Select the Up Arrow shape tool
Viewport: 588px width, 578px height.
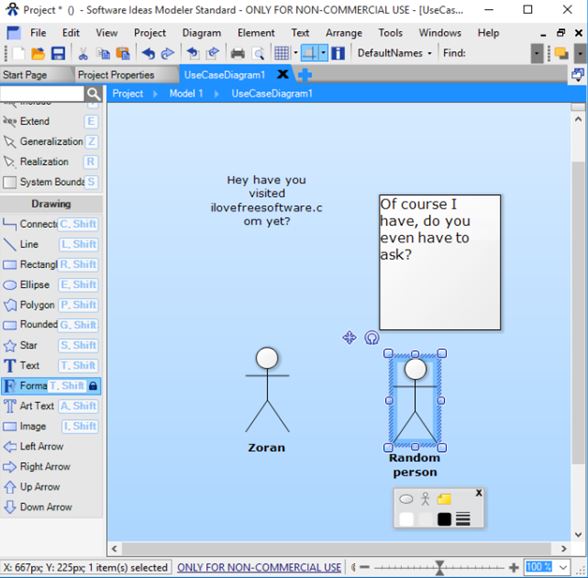[50, 487]
